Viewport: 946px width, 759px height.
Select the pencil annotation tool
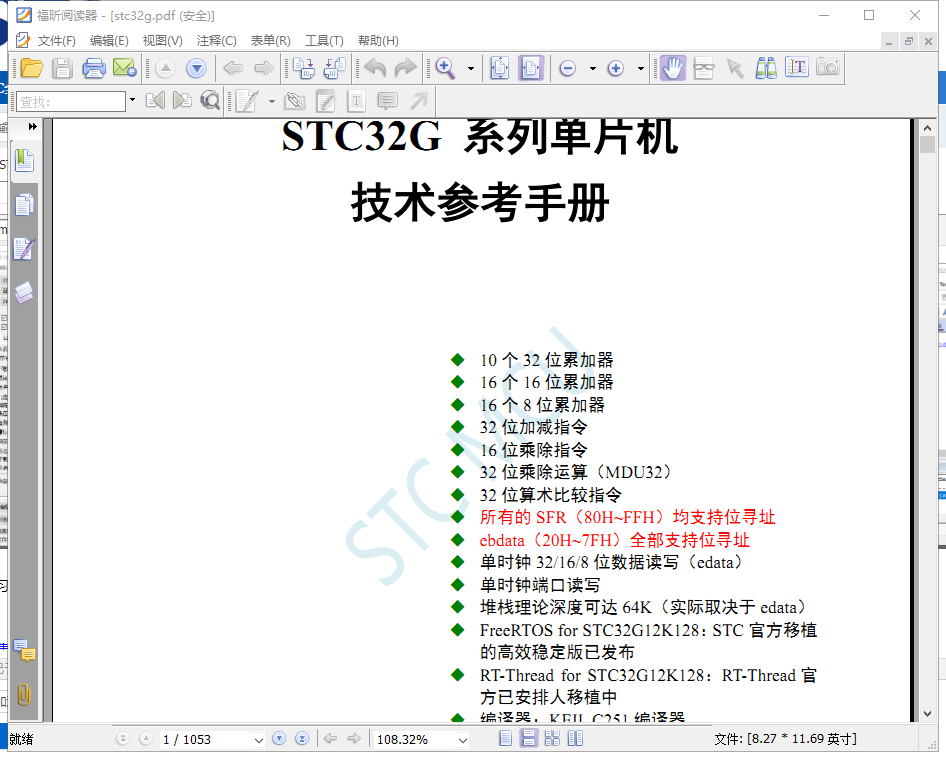coord(247,101)
